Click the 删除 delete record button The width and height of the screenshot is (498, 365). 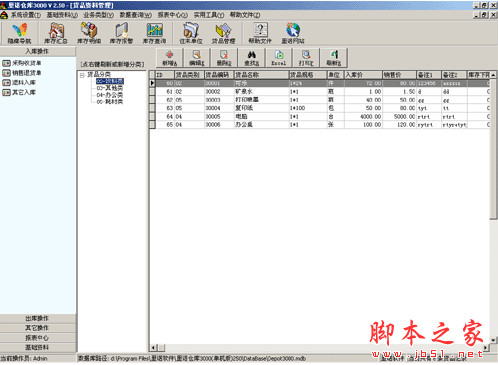[x=224, y=58]
